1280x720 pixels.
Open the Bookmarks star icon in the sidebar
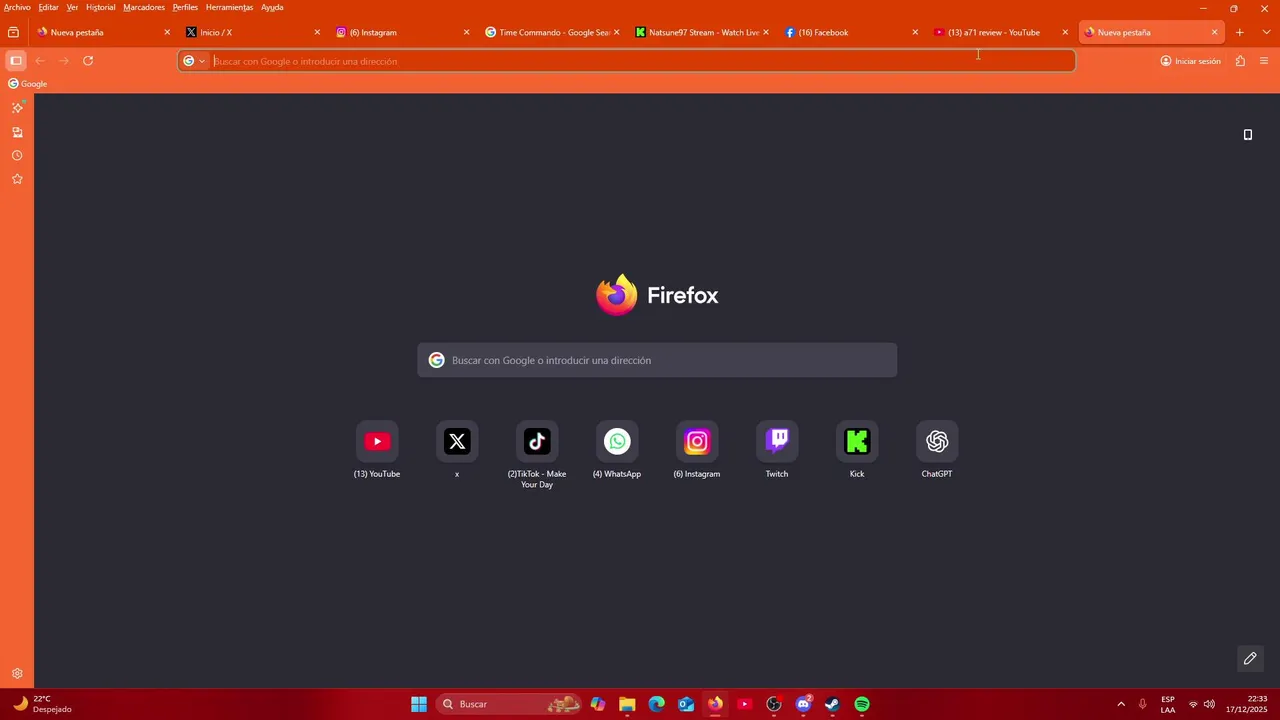pyautogui.click(x=17, y=179)
